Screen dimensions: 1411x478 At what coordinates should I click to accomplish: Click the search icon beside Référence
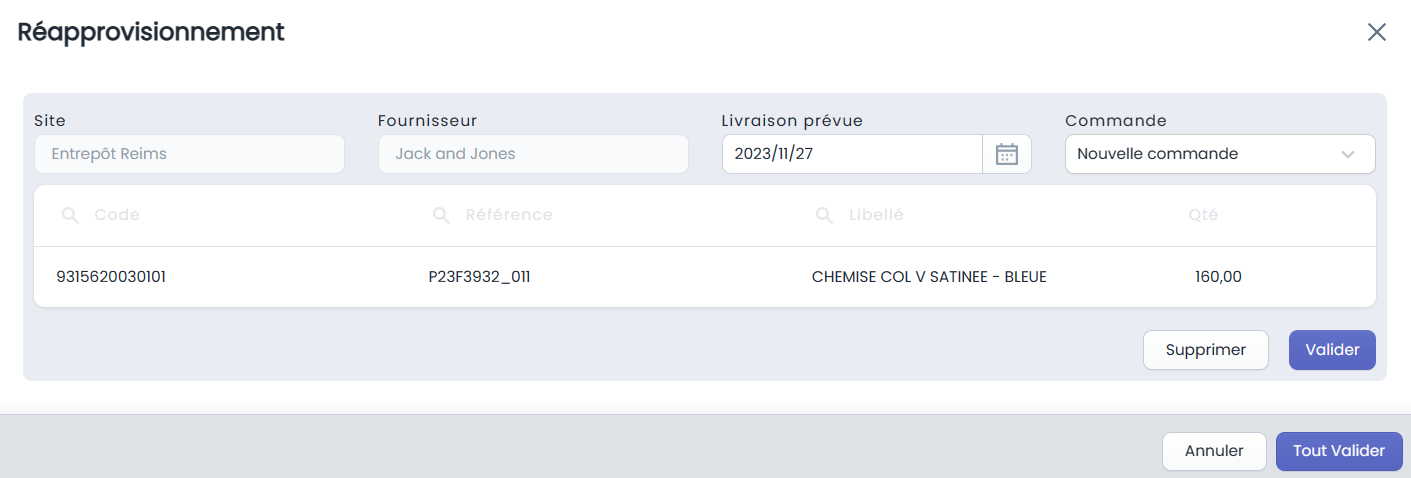tap(441, 215)
